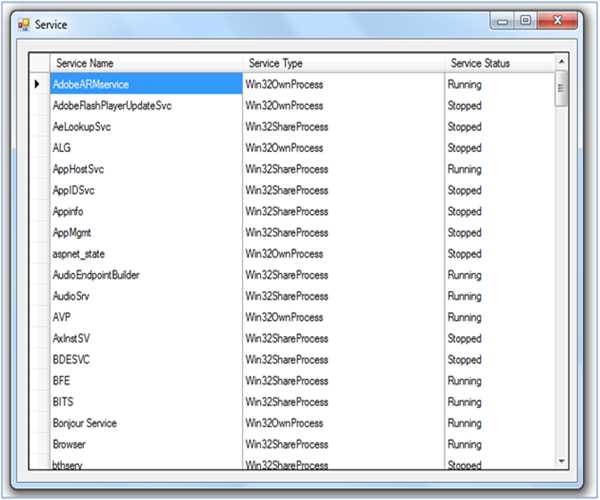
Task: Click the ALG service type cell
Action: tap(343, 148)
